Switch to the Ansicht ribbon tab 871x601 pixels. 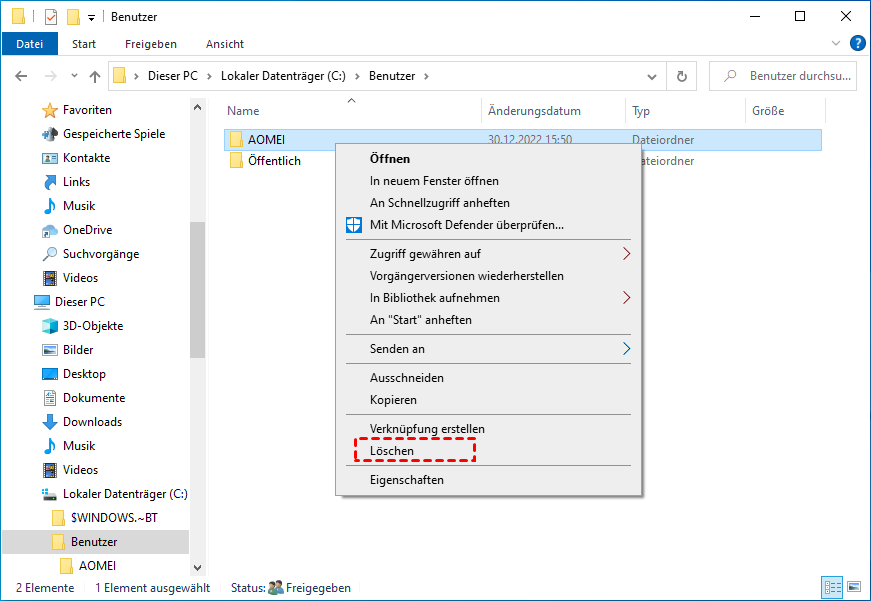tap(224, 44)
